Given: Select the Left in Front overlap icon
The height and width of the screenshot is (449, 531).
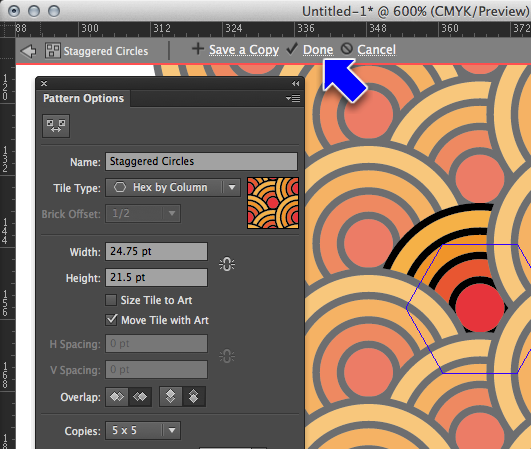Looking at the screenshot, I should (117, 397).
